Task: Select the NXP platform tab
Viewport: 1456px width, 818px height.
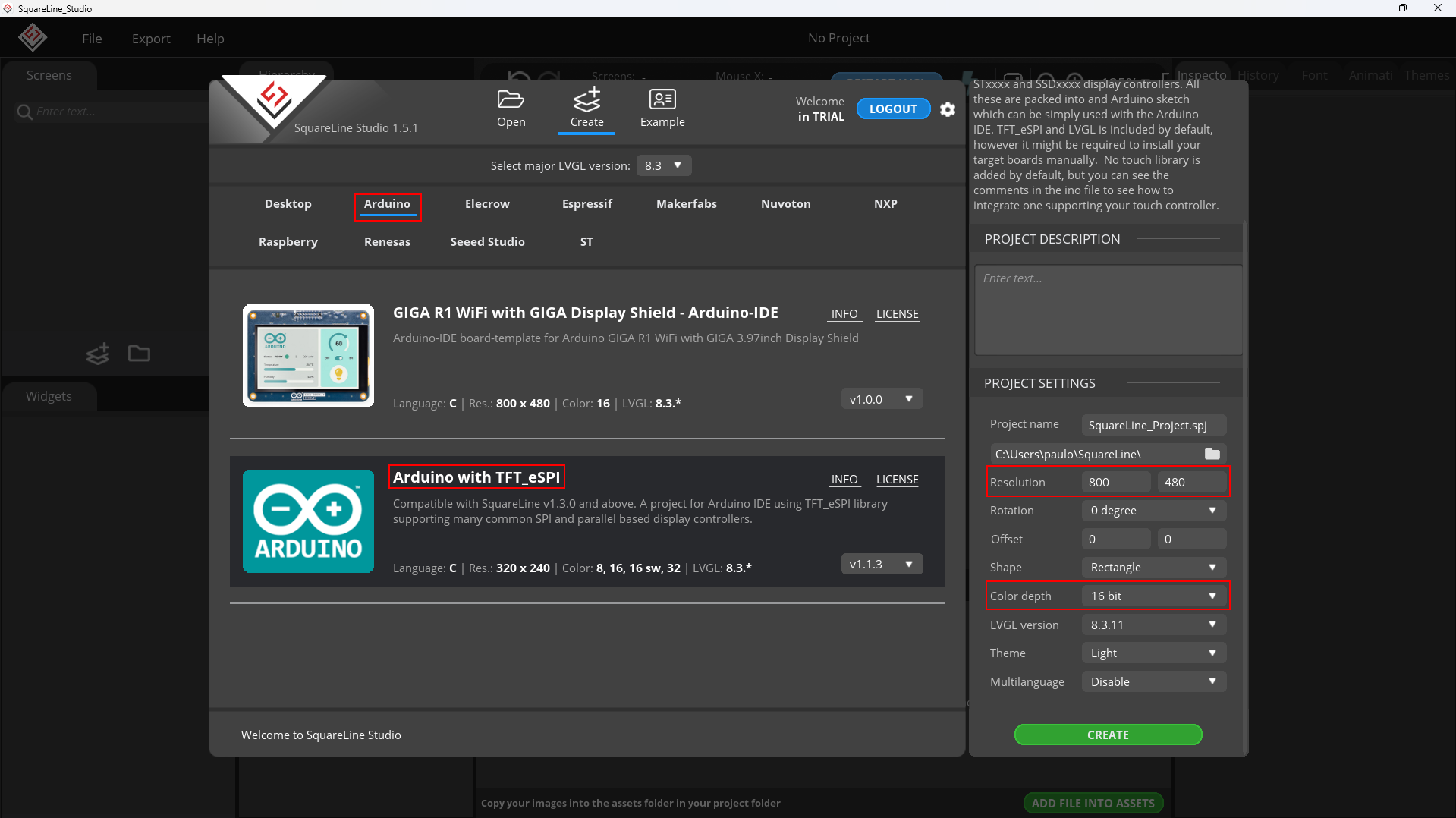Action: click(885, 203)
